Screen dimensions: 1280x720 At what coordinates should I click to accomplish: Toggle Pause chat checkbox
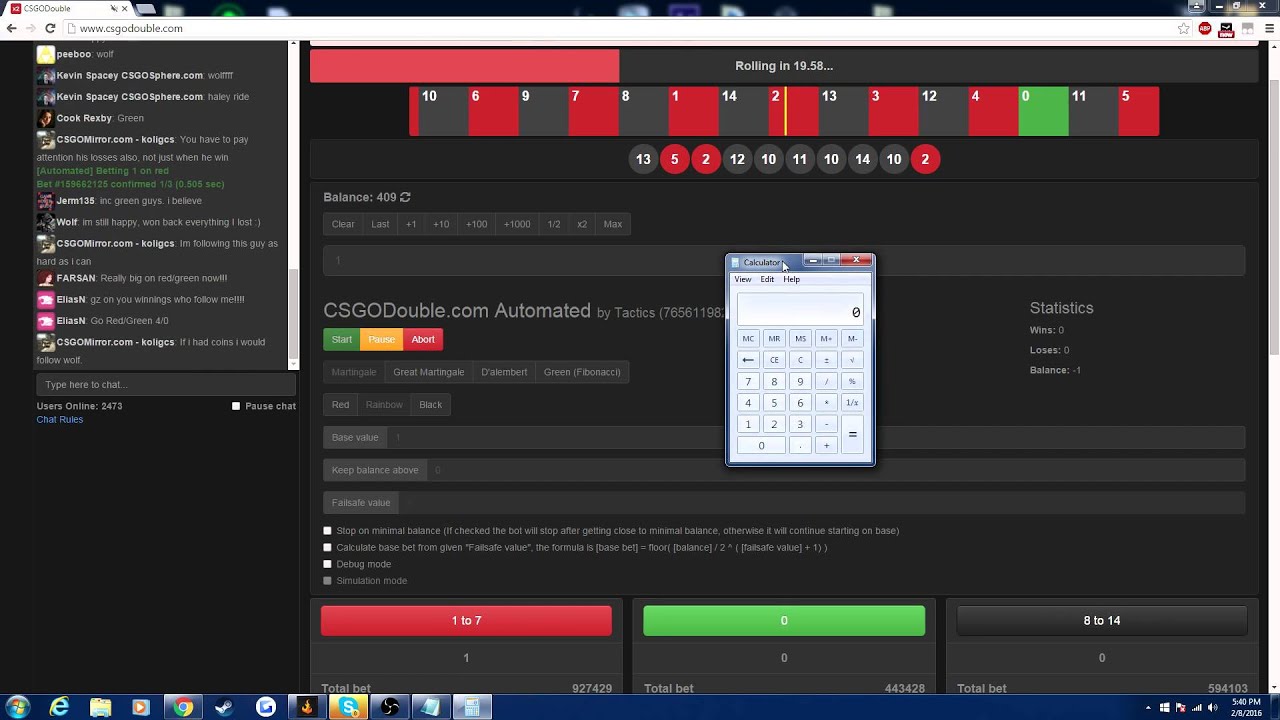click(236, 406)
